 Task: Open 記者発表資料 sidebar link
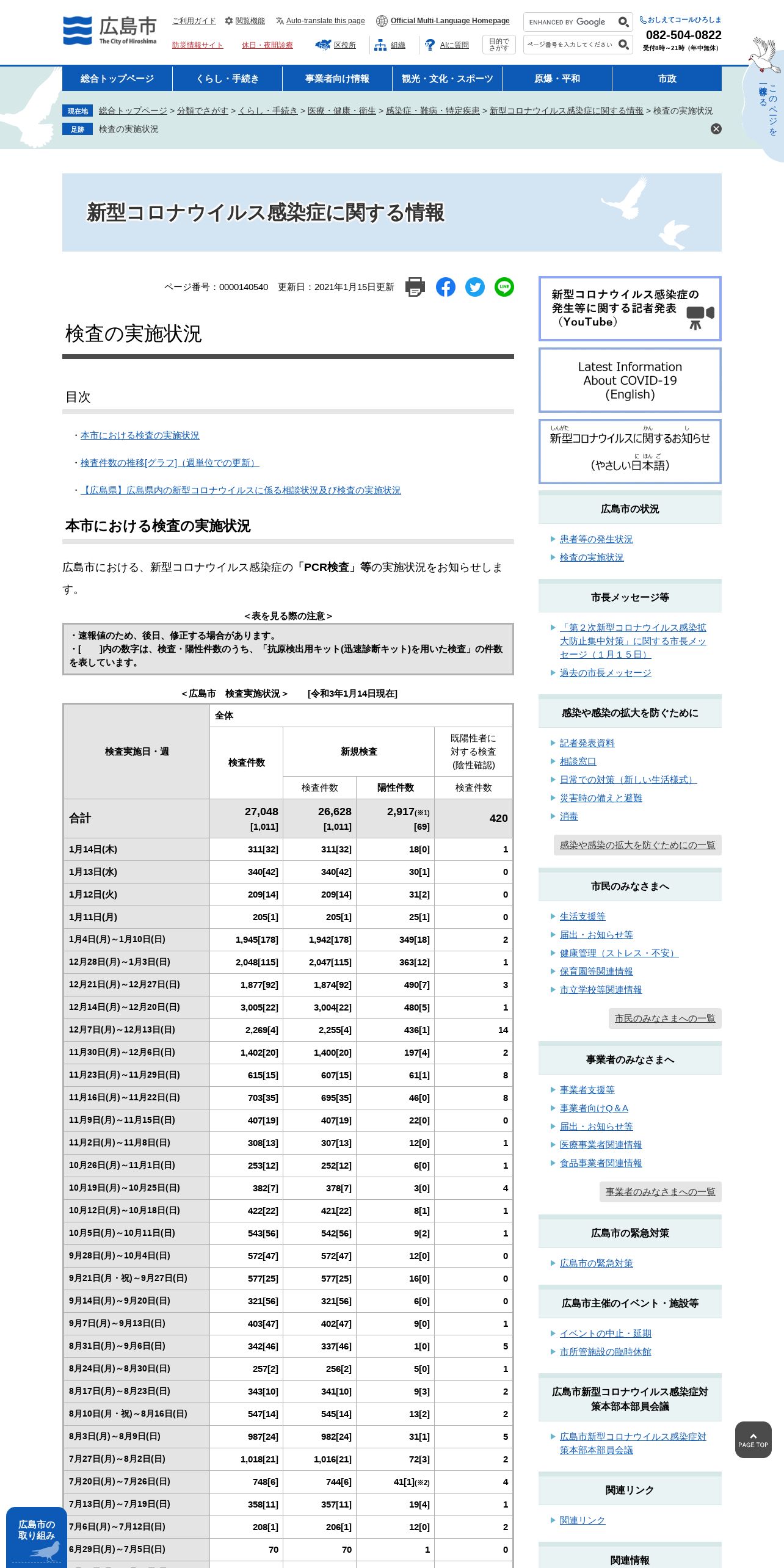pyautogui.click(x=587, y=743)
